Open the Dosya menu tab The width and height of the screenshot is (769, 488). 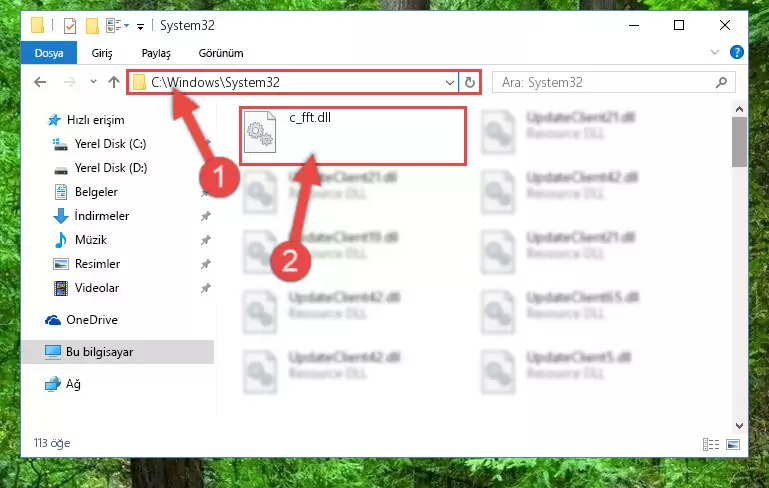[x=49, y=53]
